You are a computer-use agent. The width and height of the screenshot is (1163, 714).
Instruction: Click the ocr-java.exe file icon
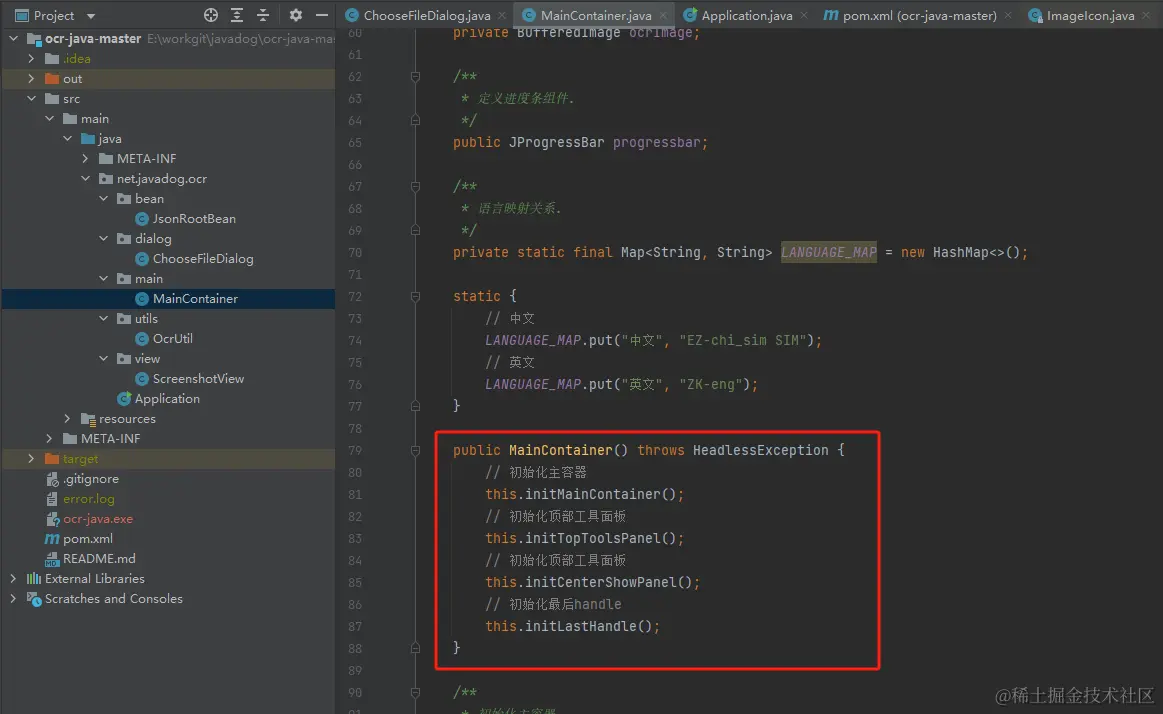coord(52,519)
